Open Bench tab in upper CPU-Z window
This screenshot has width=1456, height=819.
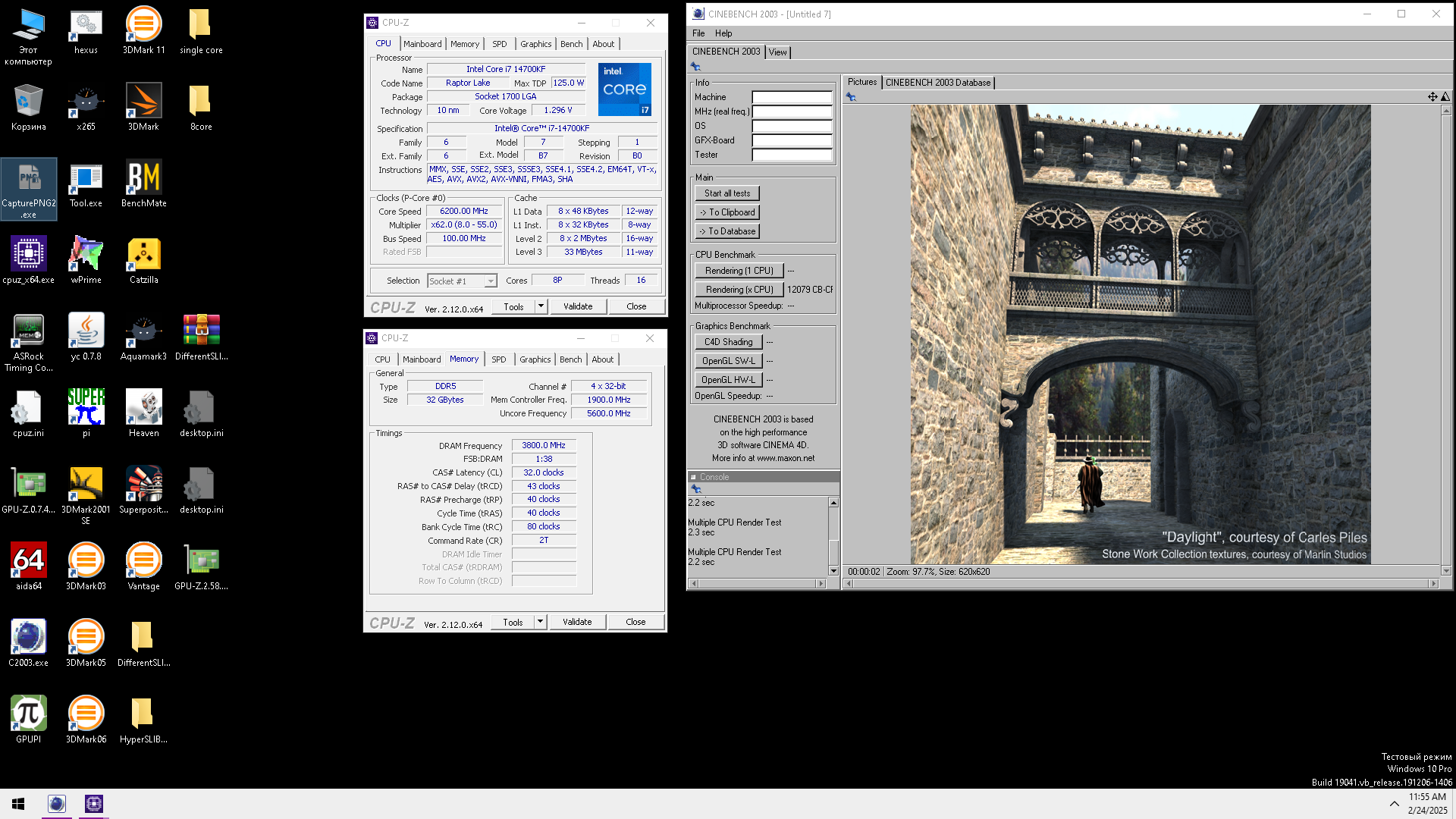click(572, 44)
